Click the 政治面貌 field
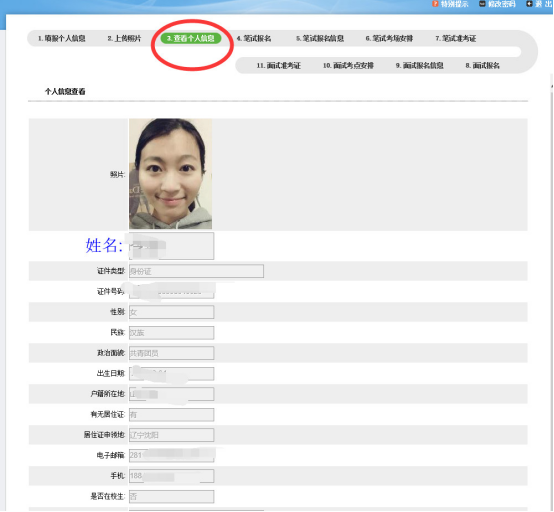Image resolution: width=554 pixels, height=512 pixels. [171, 353]
